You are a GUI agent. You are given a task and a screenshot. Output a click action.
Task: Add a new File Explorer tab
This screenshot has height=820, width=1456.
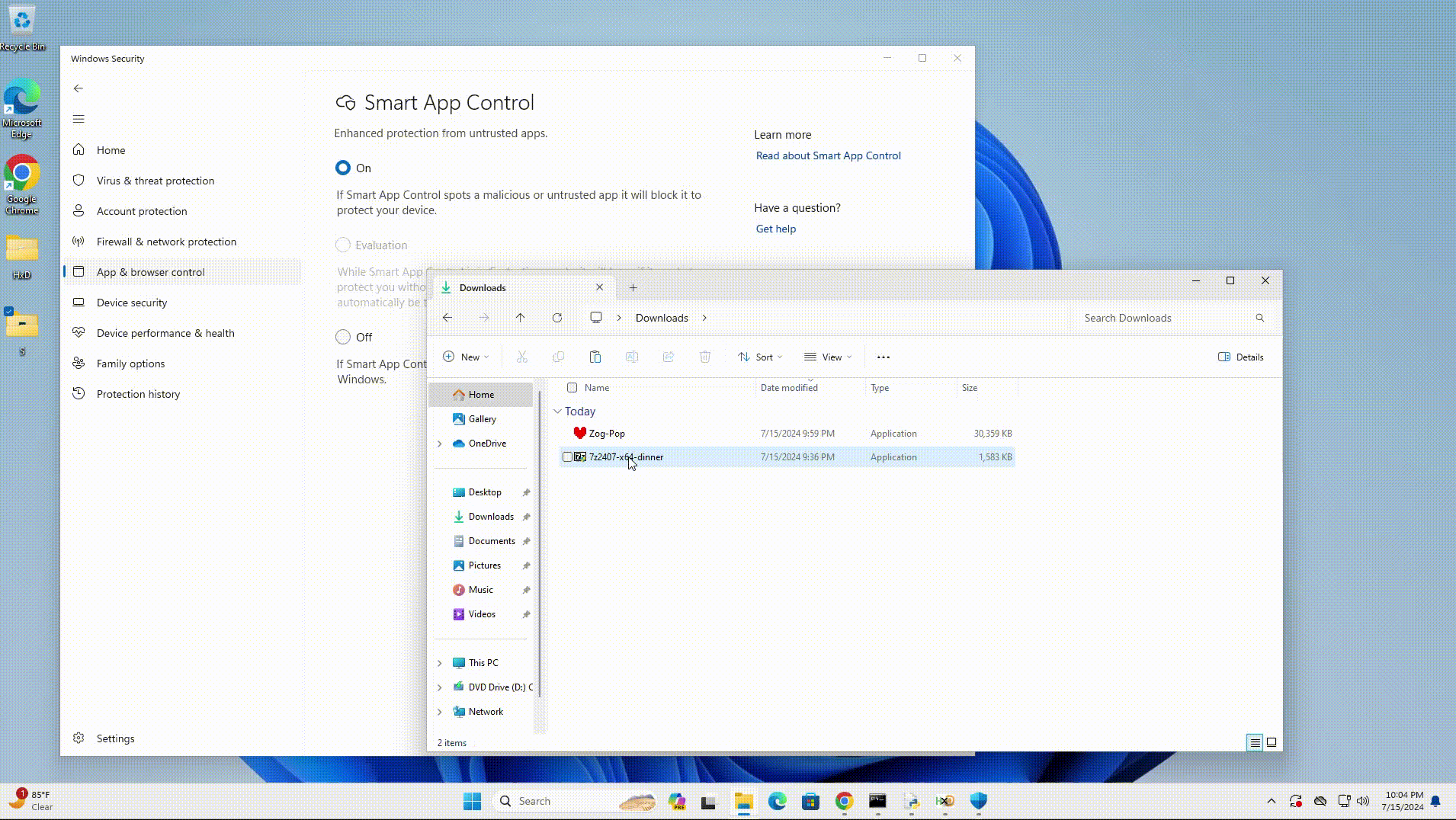point(633,287)
